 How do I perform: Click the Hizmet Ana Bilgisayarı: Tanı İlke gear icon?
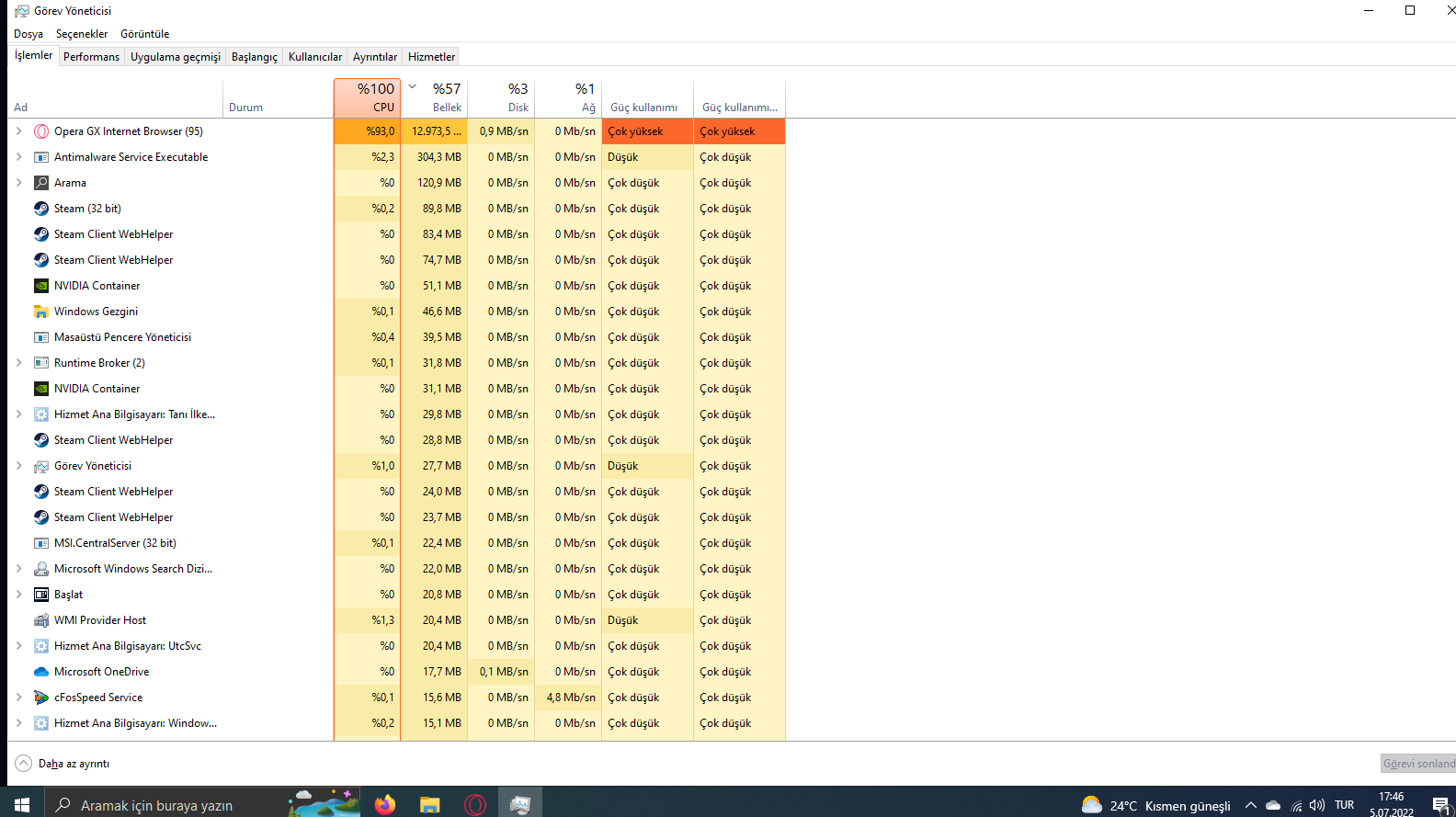[x=41, y=414]
